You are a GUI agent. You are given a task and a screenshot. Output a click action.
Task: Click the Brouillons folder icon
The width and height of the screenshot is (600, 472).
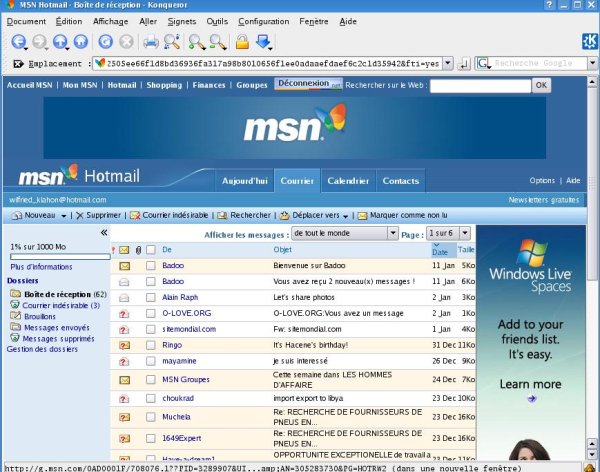[x=15, y=316]
